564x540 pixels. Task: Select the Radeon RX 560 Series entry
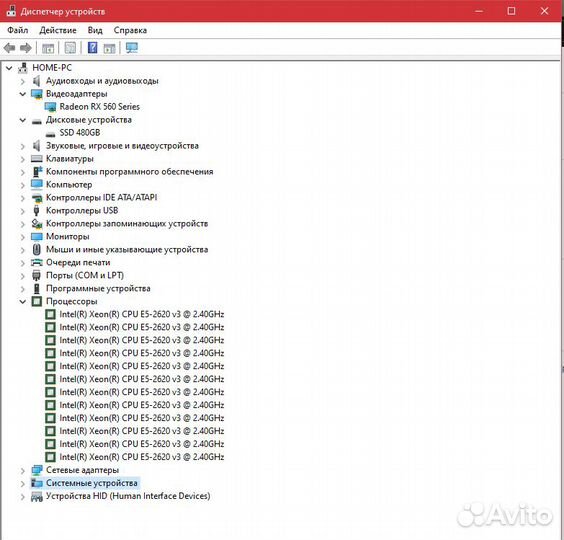(x=99, y=107)
